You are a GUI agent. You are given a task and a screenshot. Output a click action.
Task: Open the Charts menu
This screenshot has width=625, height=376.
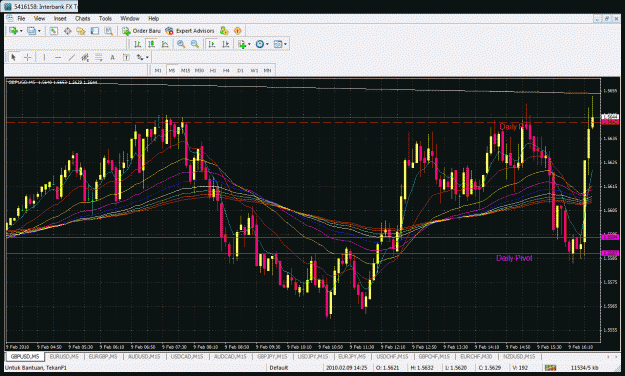pyautogui.click(x=83, y=18)
